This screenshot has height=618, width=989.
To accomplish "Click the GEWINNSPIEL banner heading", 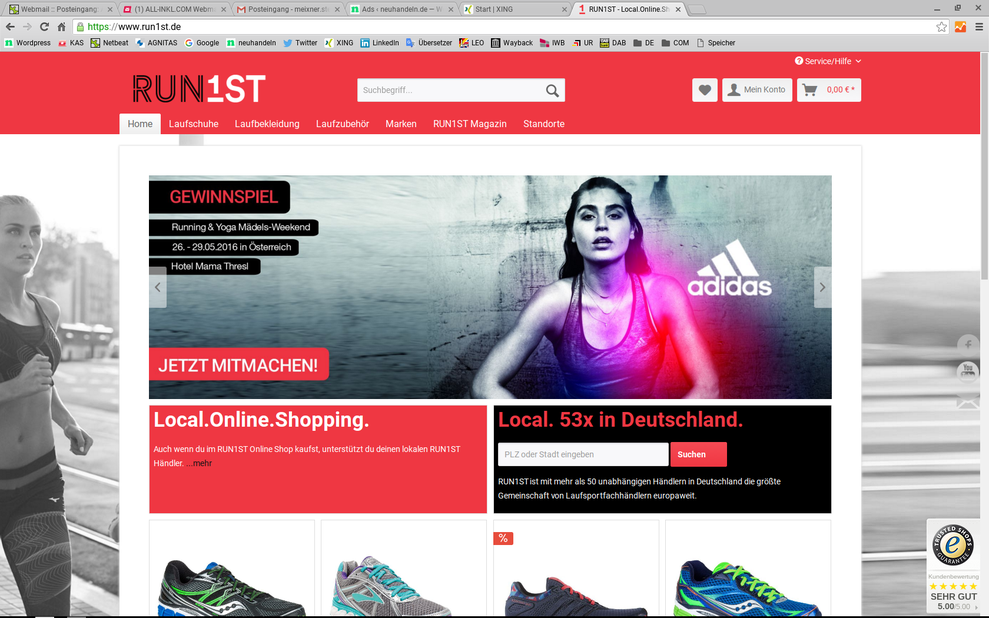I will tap(219, 197).
